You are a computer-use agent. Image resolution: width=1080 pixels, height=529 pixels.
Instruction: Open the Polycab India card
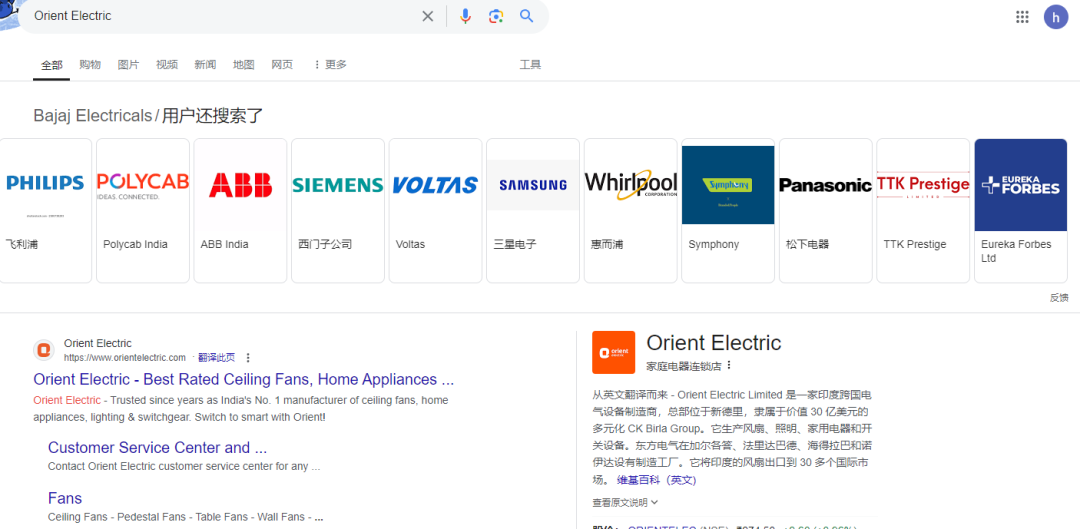[x=143, y=211]
